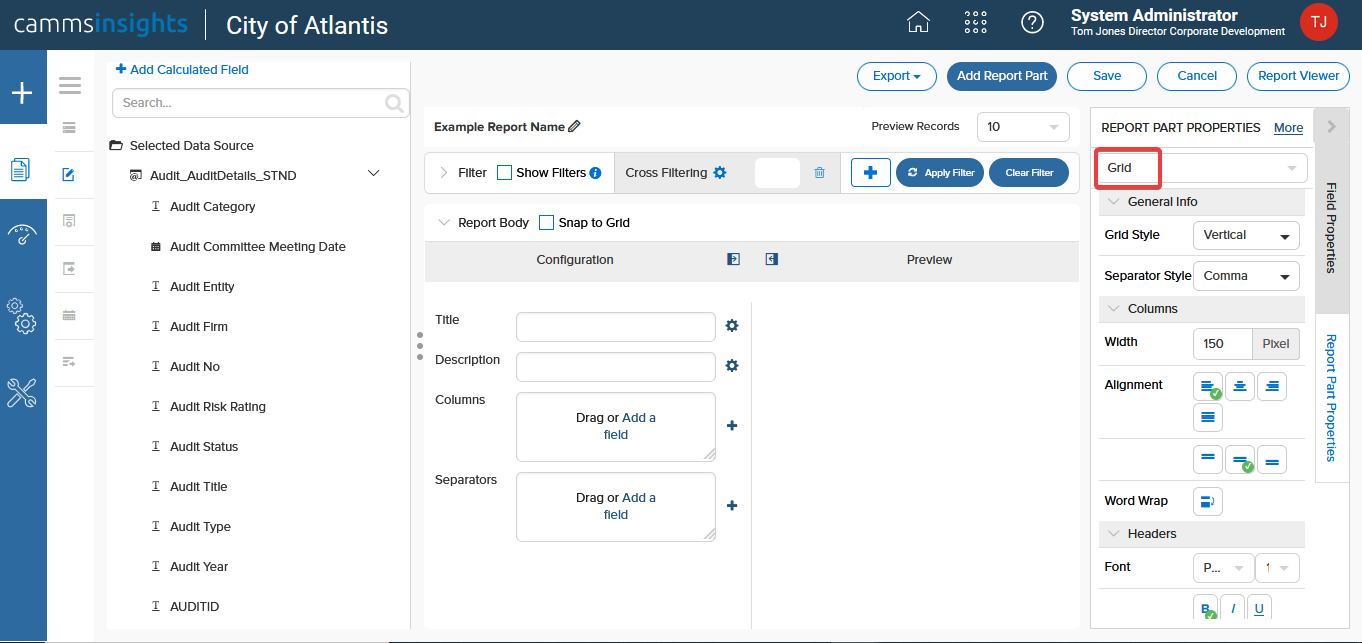Collapse configuration panel arrow icon

click(733, 259)
